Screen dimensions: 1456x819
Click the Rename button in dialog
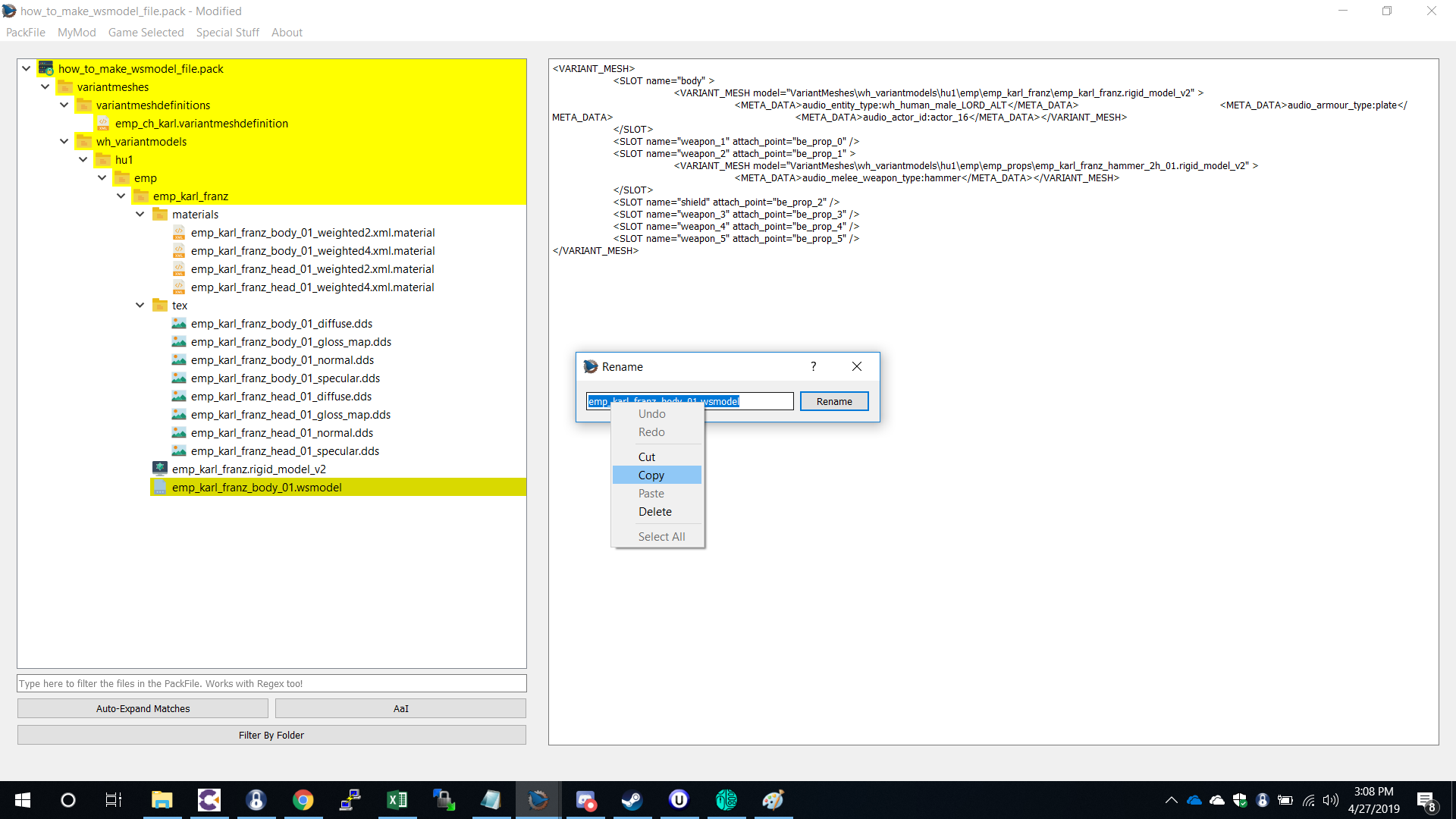[x=834, y=401]
